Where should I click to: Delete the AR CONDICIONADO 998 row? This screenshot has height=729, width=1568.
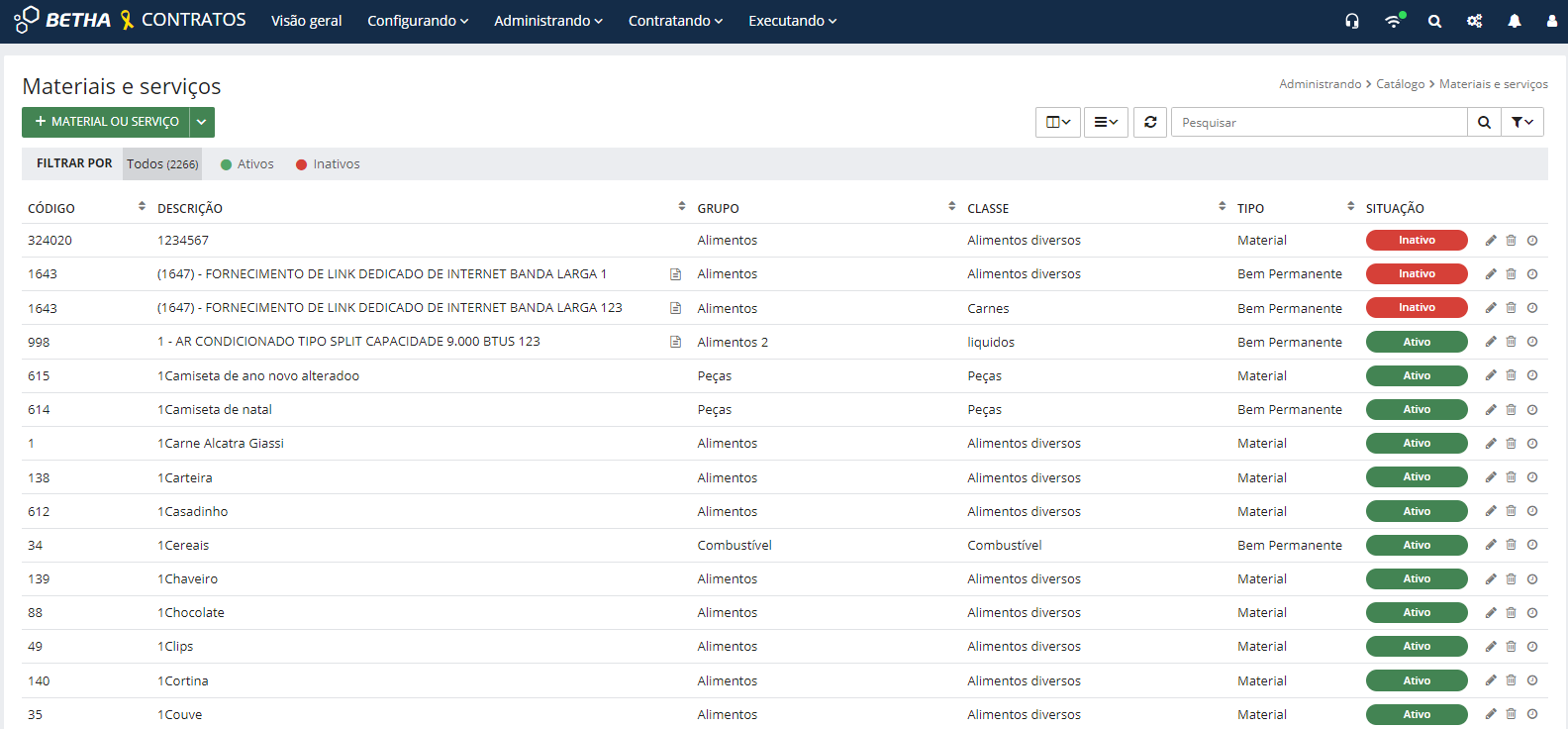coord(1512,342)
